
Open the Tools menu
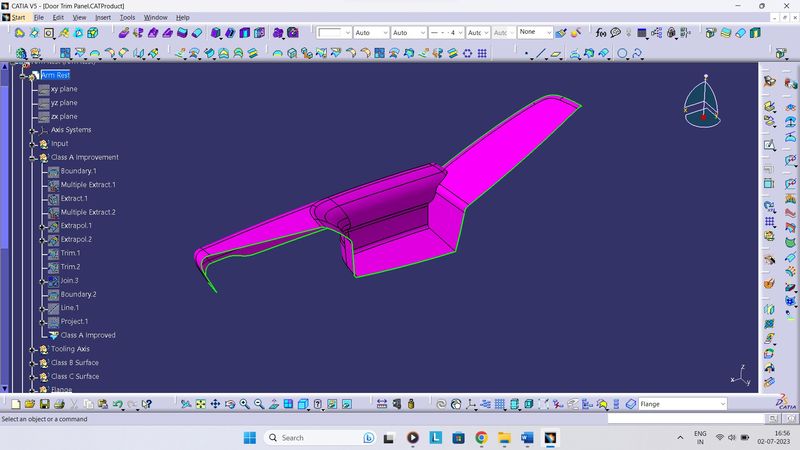(128, 17)
